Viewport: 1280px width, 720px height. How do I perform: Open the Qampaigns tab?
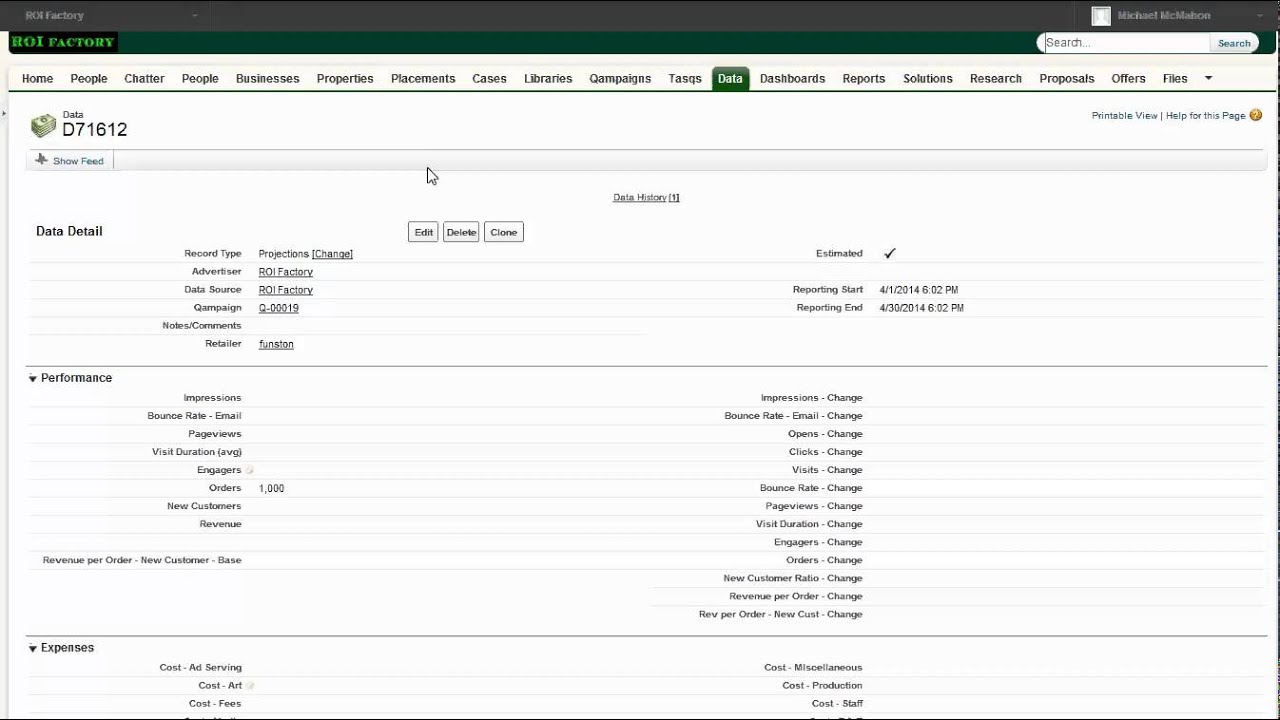click(620, 79)
